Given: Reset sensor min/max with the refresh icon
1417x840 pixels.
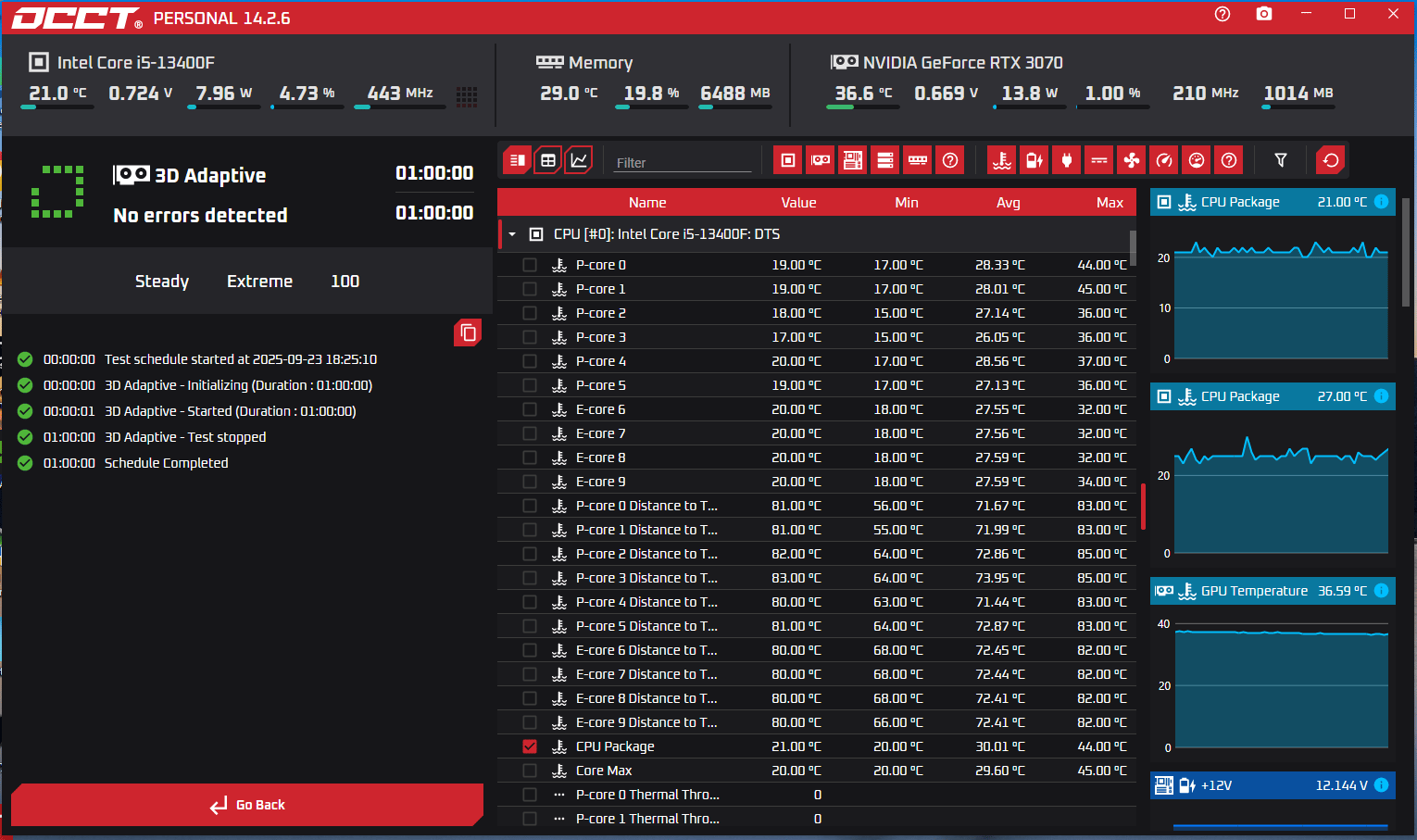Looking at the screenshot, I should [1331, 160].
